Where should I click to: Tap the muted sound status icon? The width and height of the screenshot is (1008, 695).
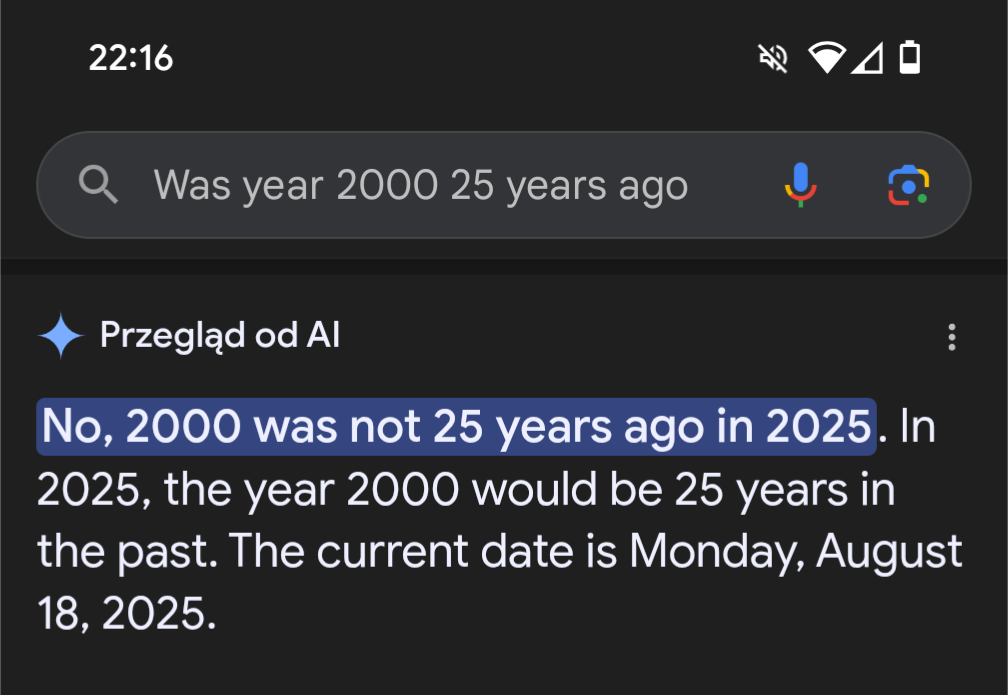pyautogui.click(x=773, y=58)
